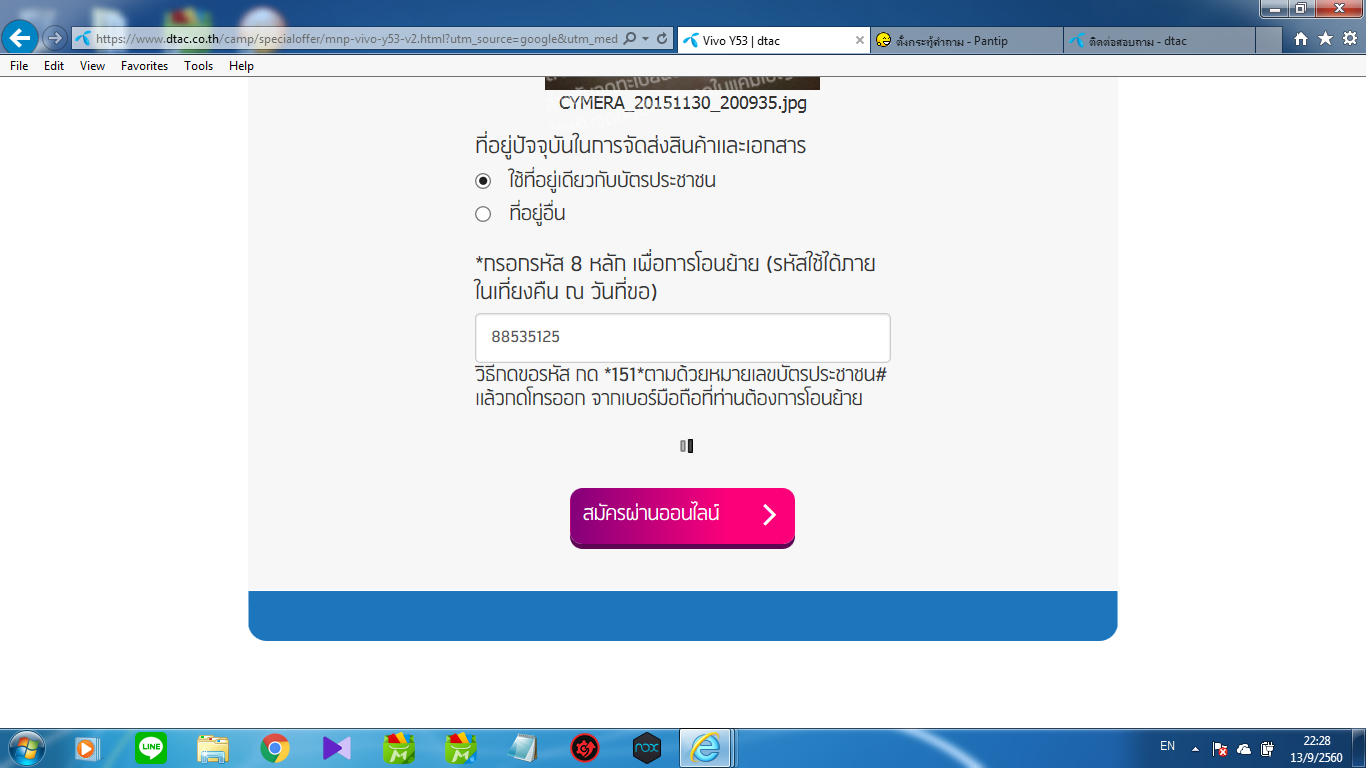
Task: Switch to the third dtac tab
Action: (x=1158, y=40)
